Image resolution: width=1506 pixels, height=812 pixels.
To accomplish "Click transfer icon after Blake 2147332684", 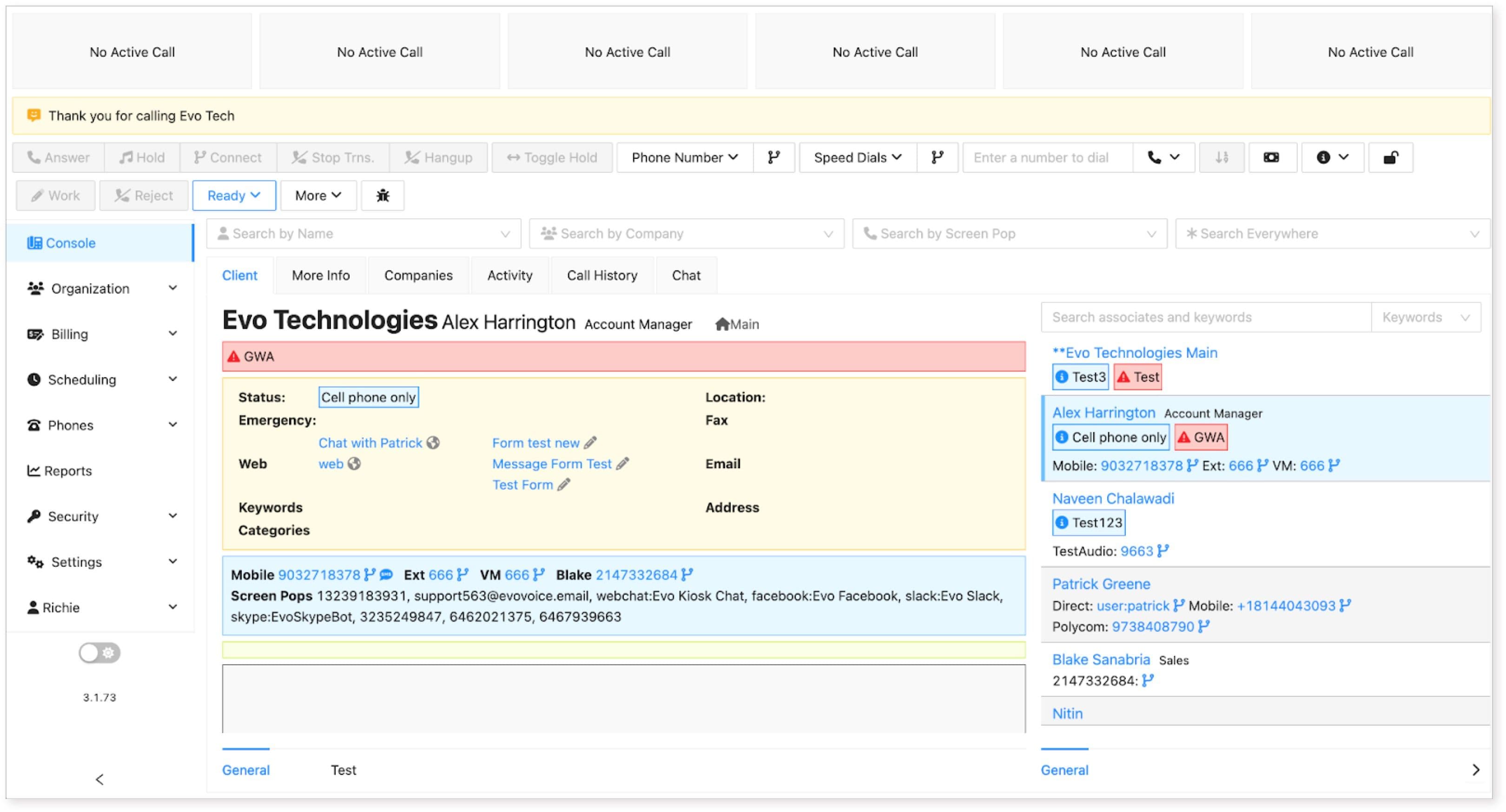I will click(687, 575).
